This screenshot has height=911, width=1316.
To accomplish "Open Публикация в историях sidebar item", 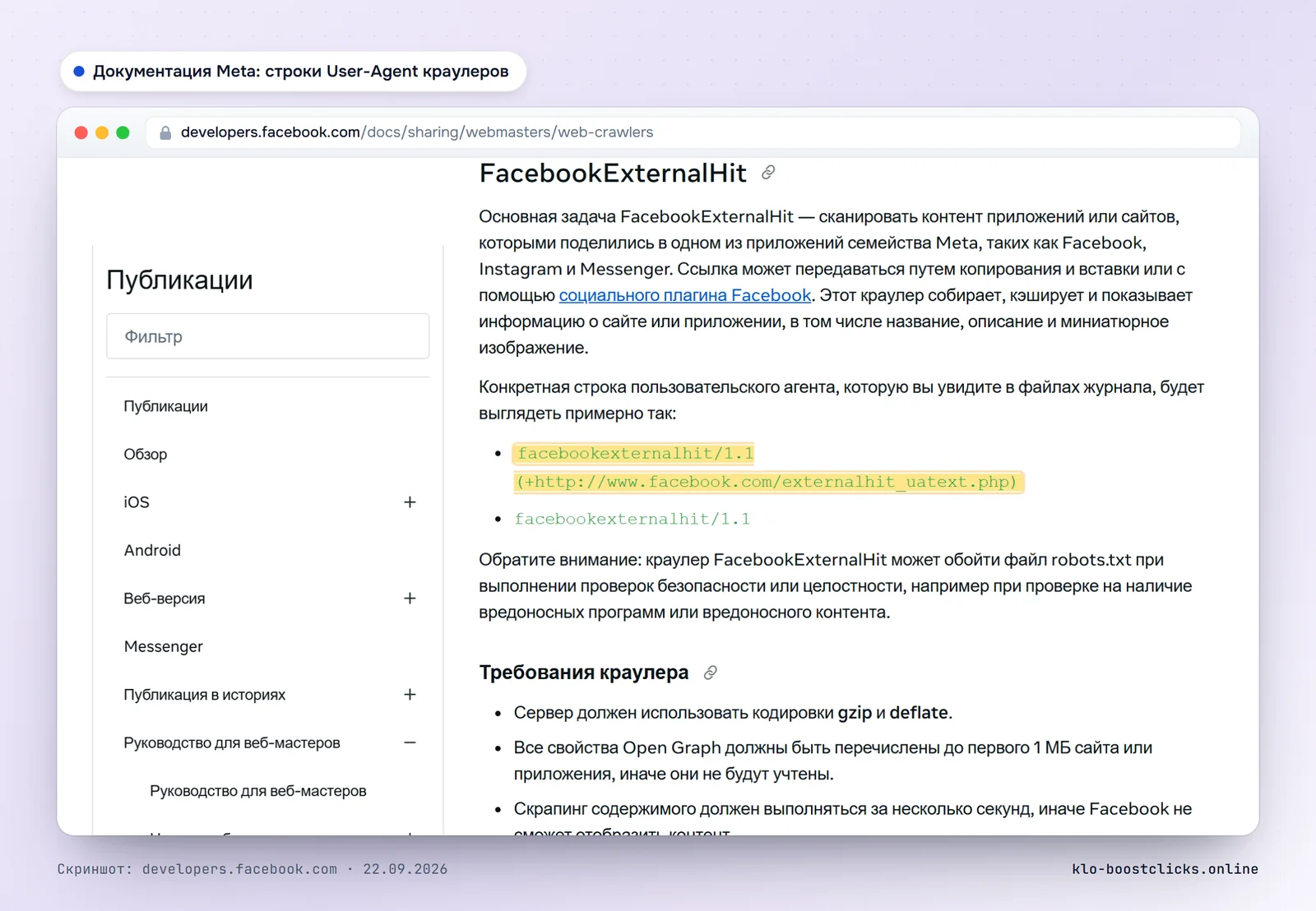I will pyautogui.click(x=205, y=695).
